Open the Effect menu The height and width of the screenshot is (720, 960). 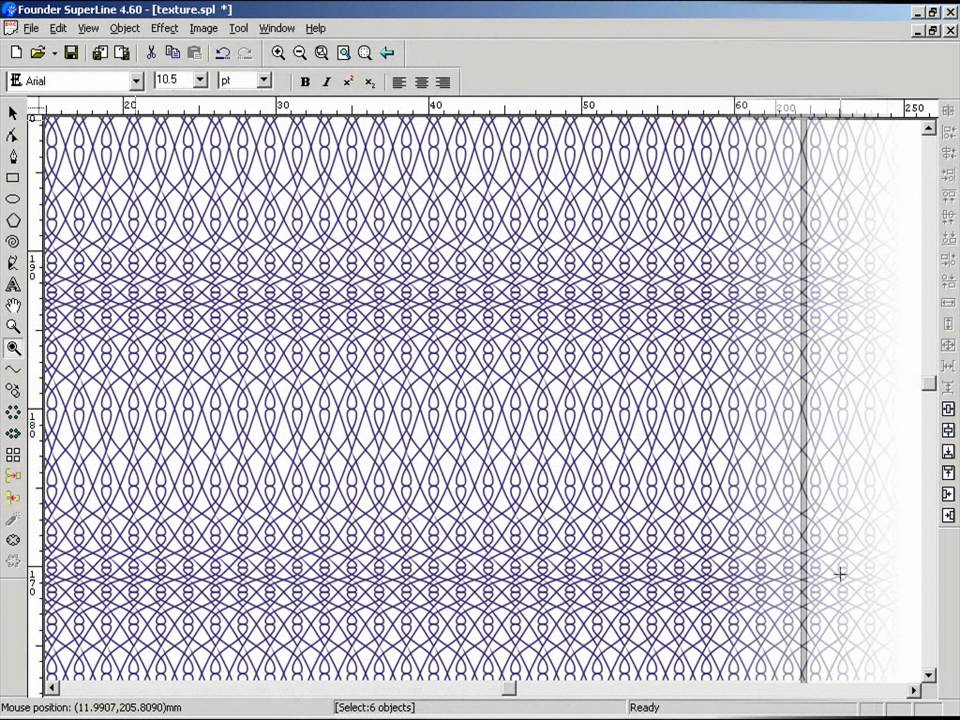coord(164,28)
